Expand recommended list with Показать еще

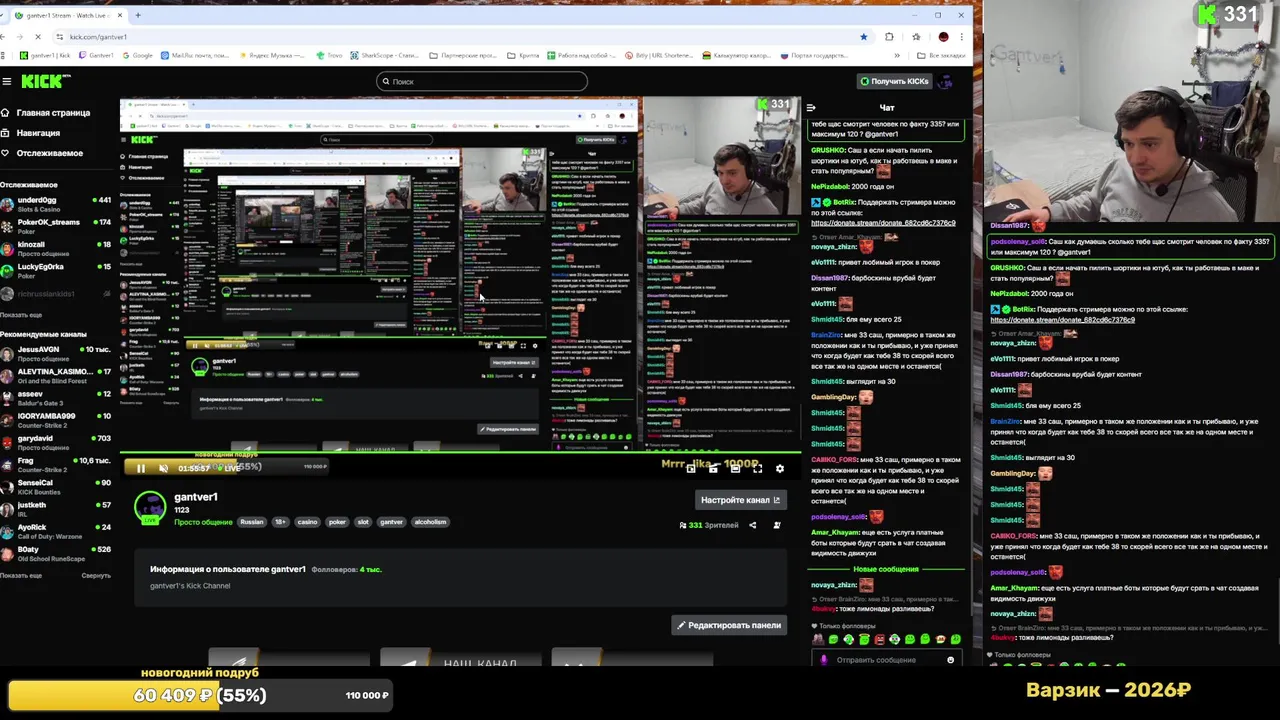(21, 575)
